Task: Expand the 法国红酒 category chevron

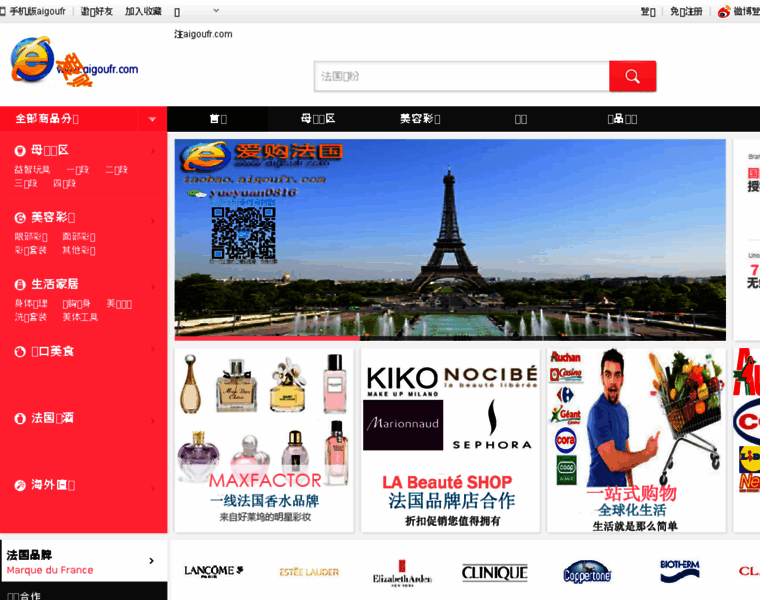Action: [153, 421]
